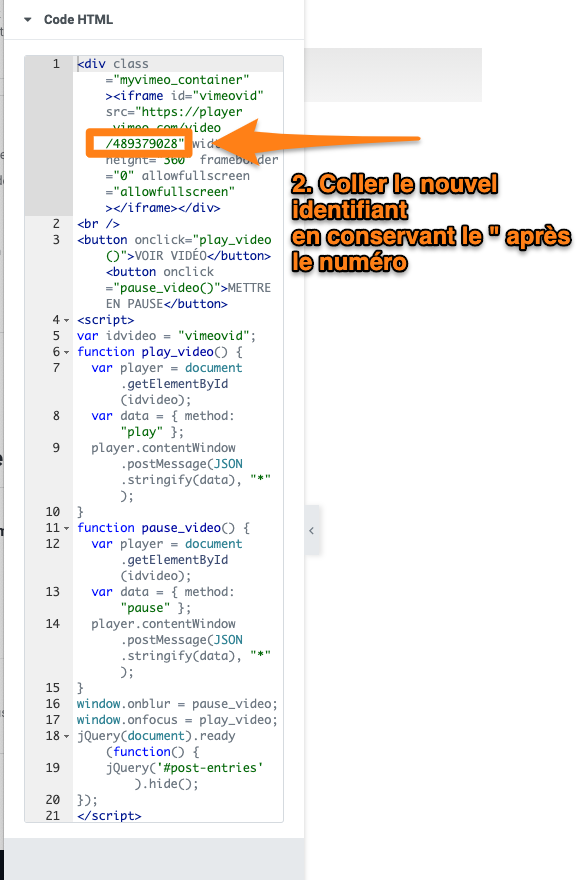Click 'player.contentWindow' on line 9
581x880 pixels.
coord(163,448)
